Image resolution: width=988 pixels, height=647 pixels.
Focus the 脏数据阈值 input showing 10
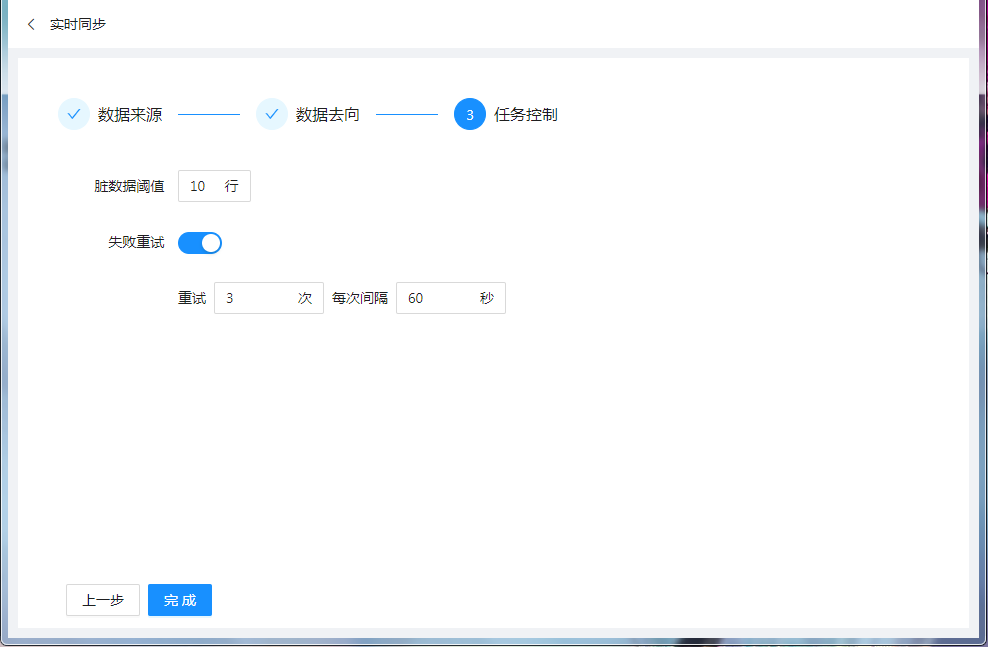click(203, 186)
